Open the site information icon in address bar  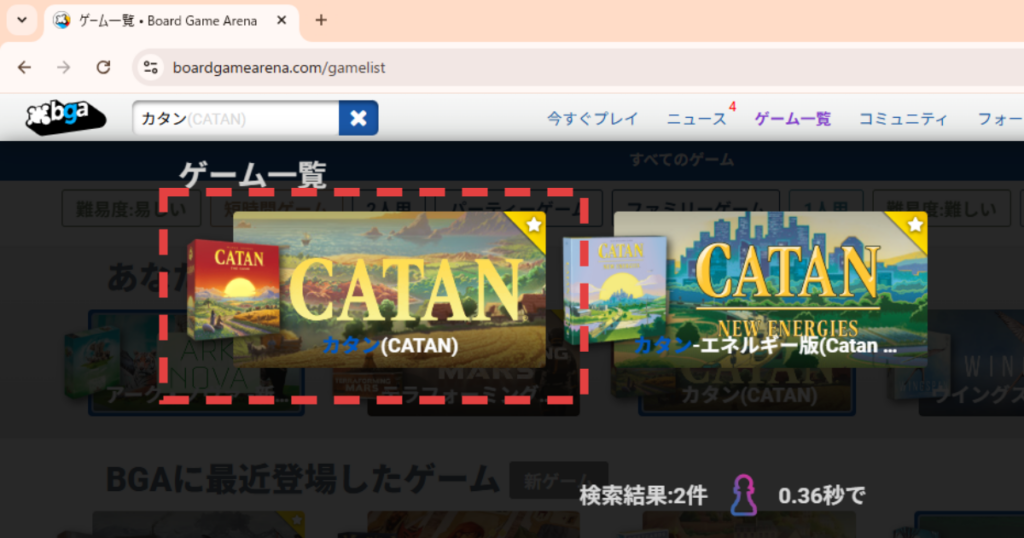(151, 67)
